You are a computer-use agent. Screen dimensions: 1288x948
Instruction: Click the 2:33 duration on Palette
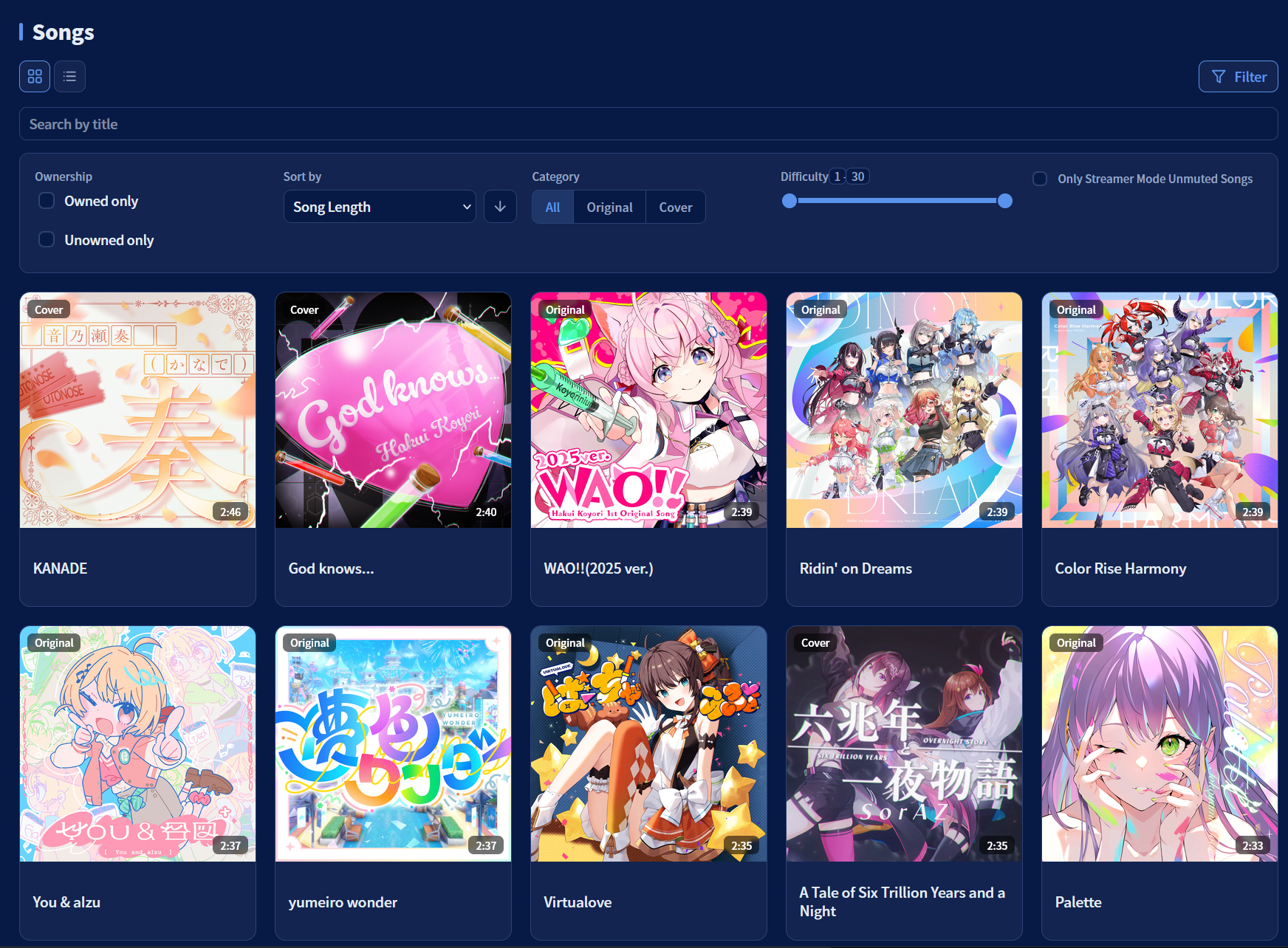[1253, 845]
